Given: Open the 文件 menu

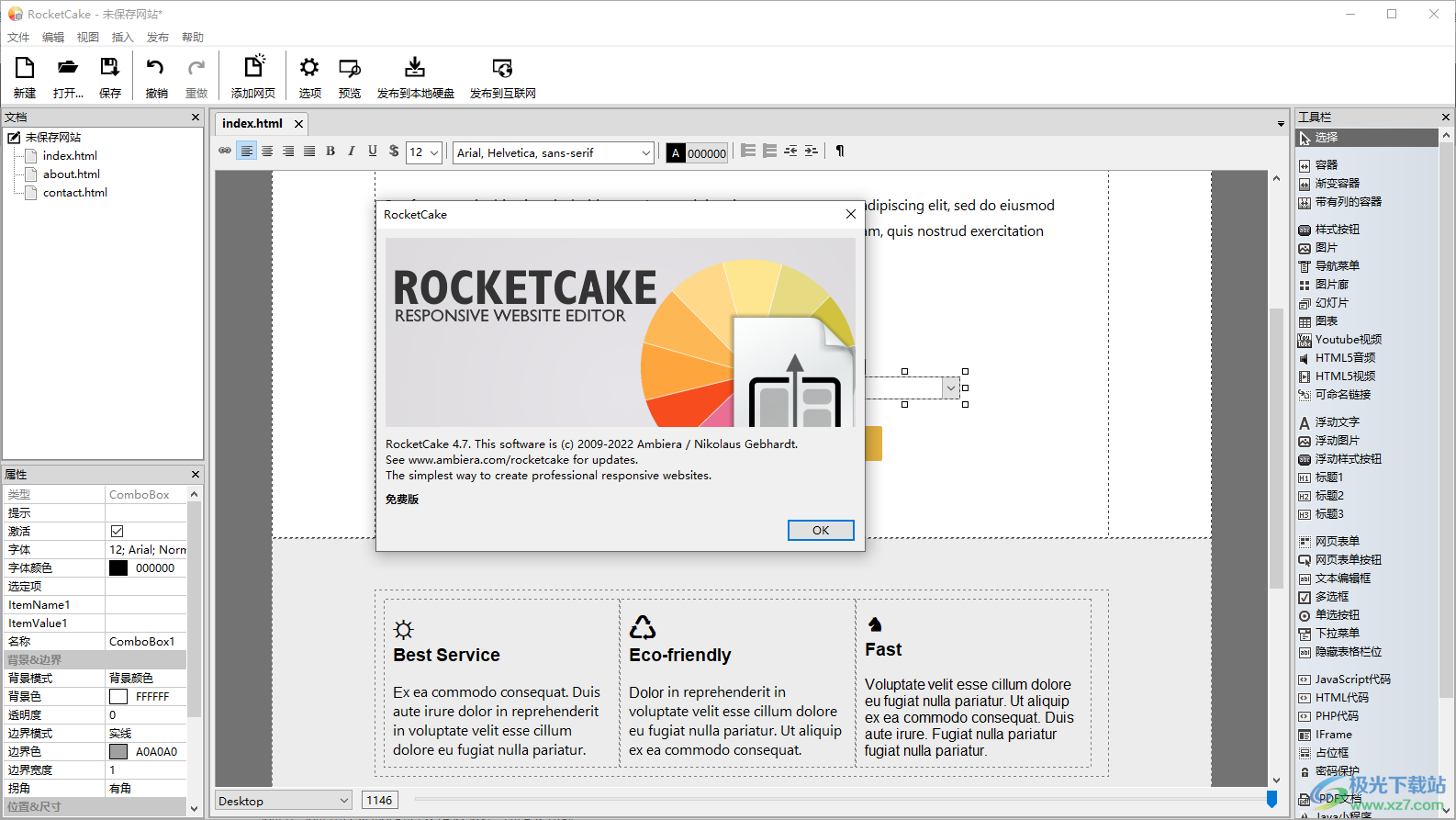Looking at the screenshot, I should [18, 38].
